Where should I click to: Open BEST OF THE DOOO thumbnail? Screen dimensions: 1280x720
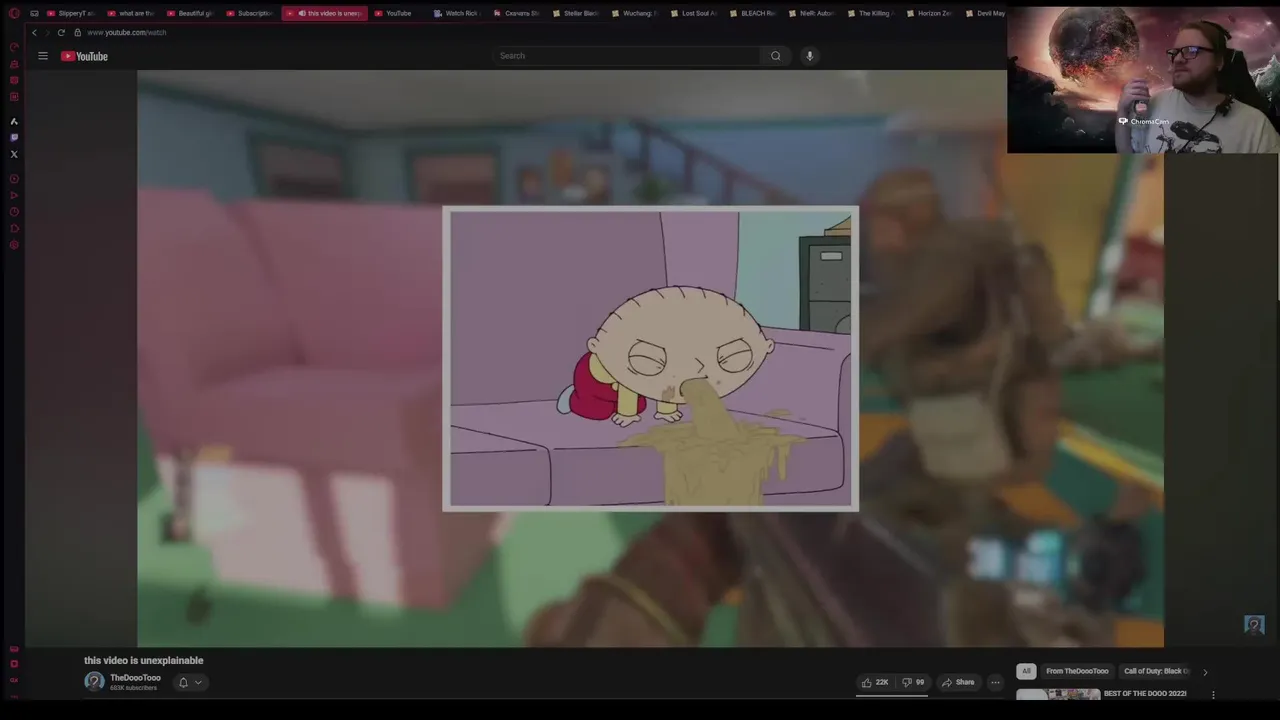(1058, 694)
